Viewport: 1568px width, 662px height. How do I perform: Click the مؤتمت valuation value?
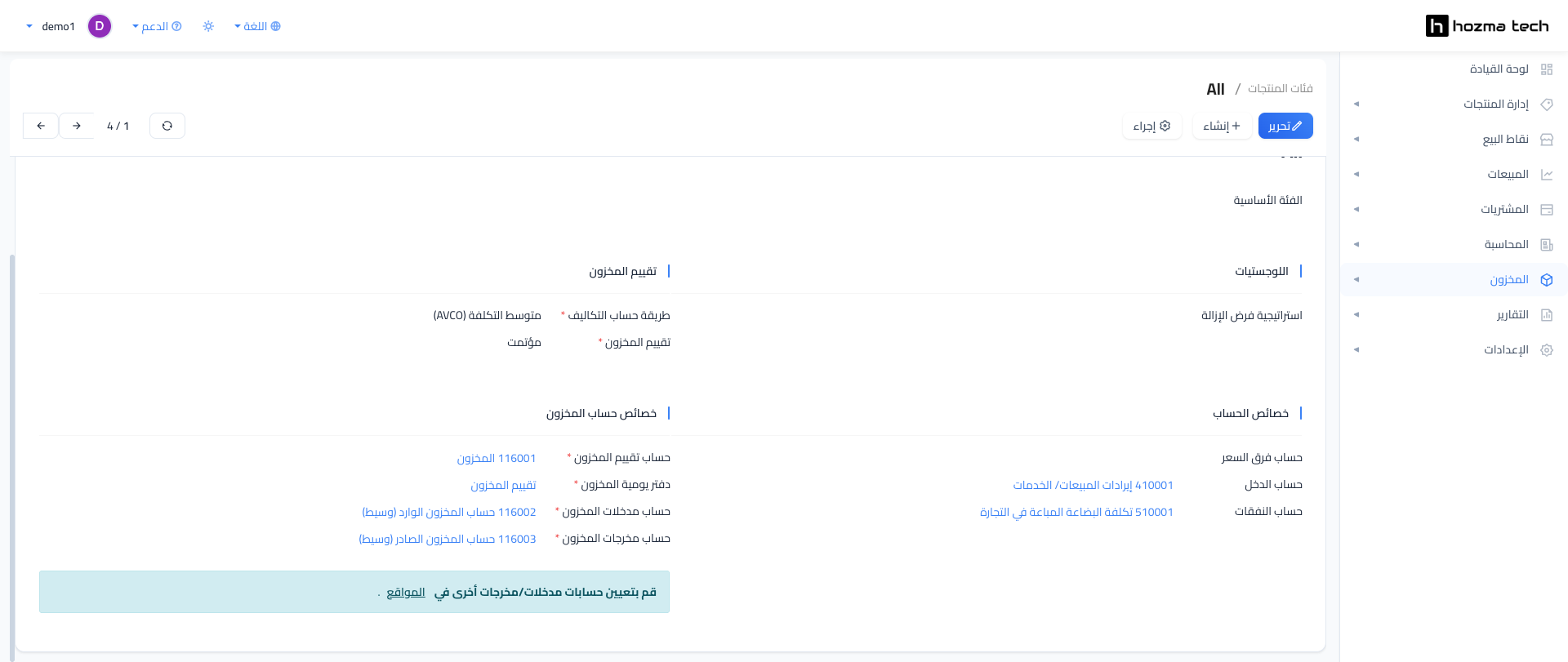coord(524,342)
